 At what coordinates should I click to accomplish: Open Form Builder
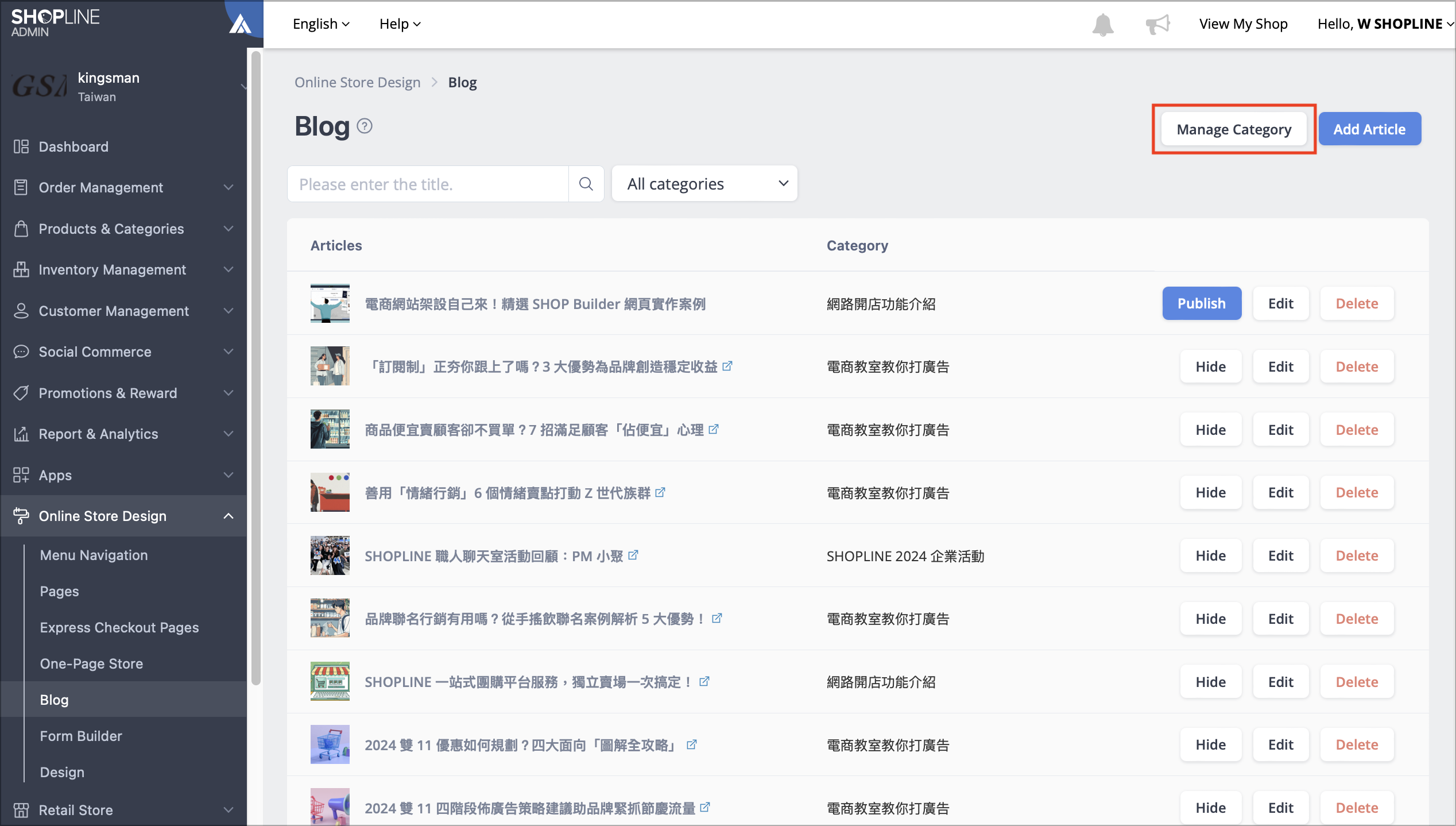click(81, 736)
